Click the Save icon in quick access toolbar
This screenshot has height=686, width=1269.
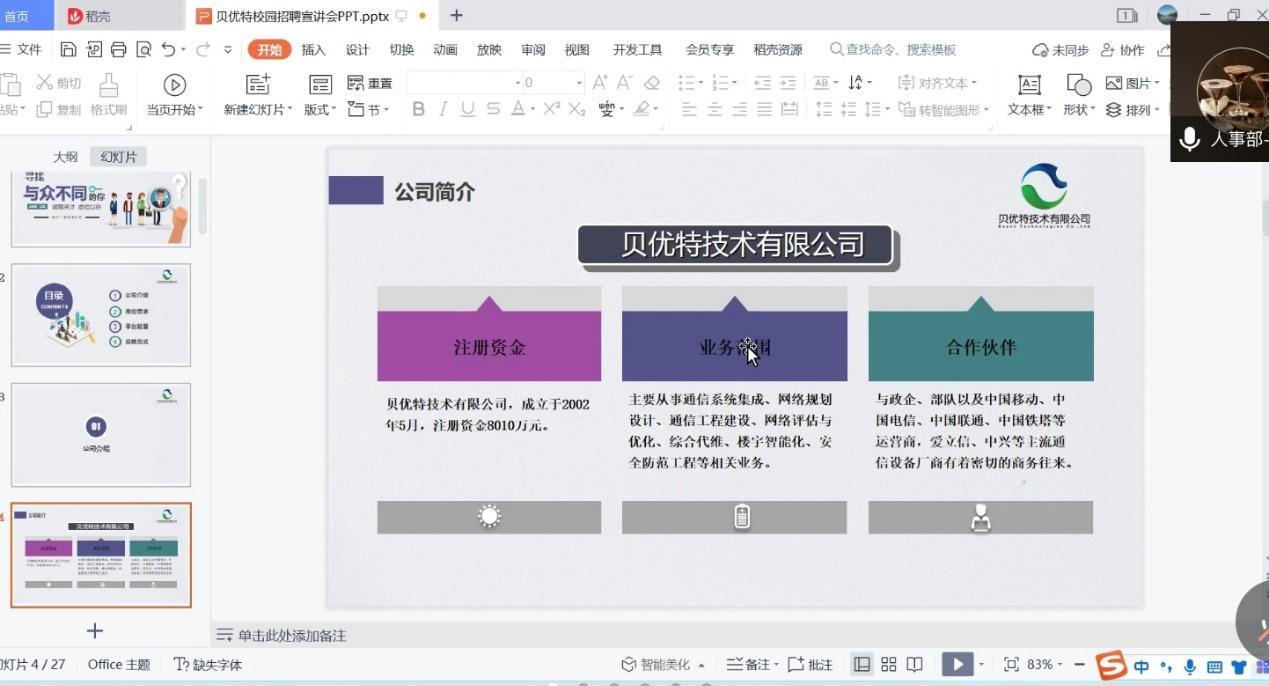point(68,49)
